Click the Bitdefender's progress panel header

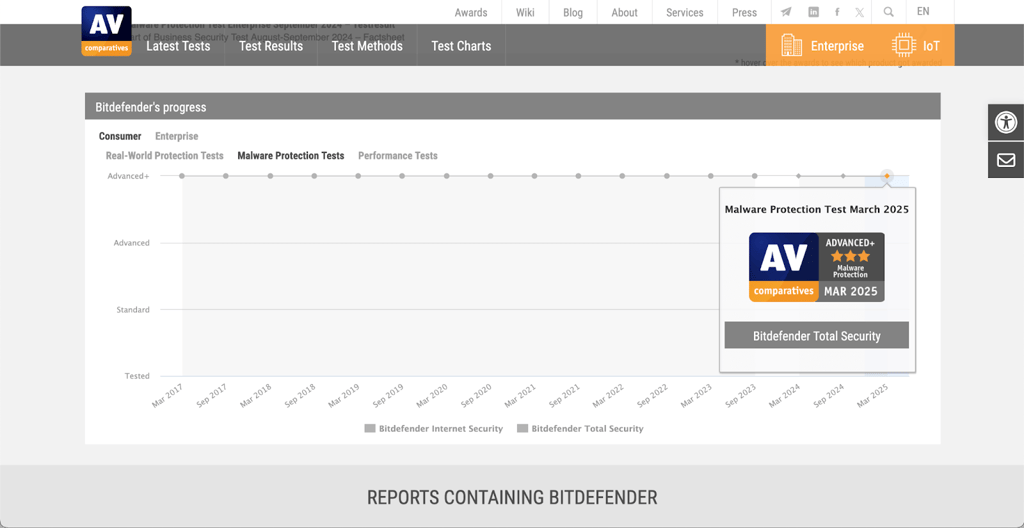[x=513, y=107]
